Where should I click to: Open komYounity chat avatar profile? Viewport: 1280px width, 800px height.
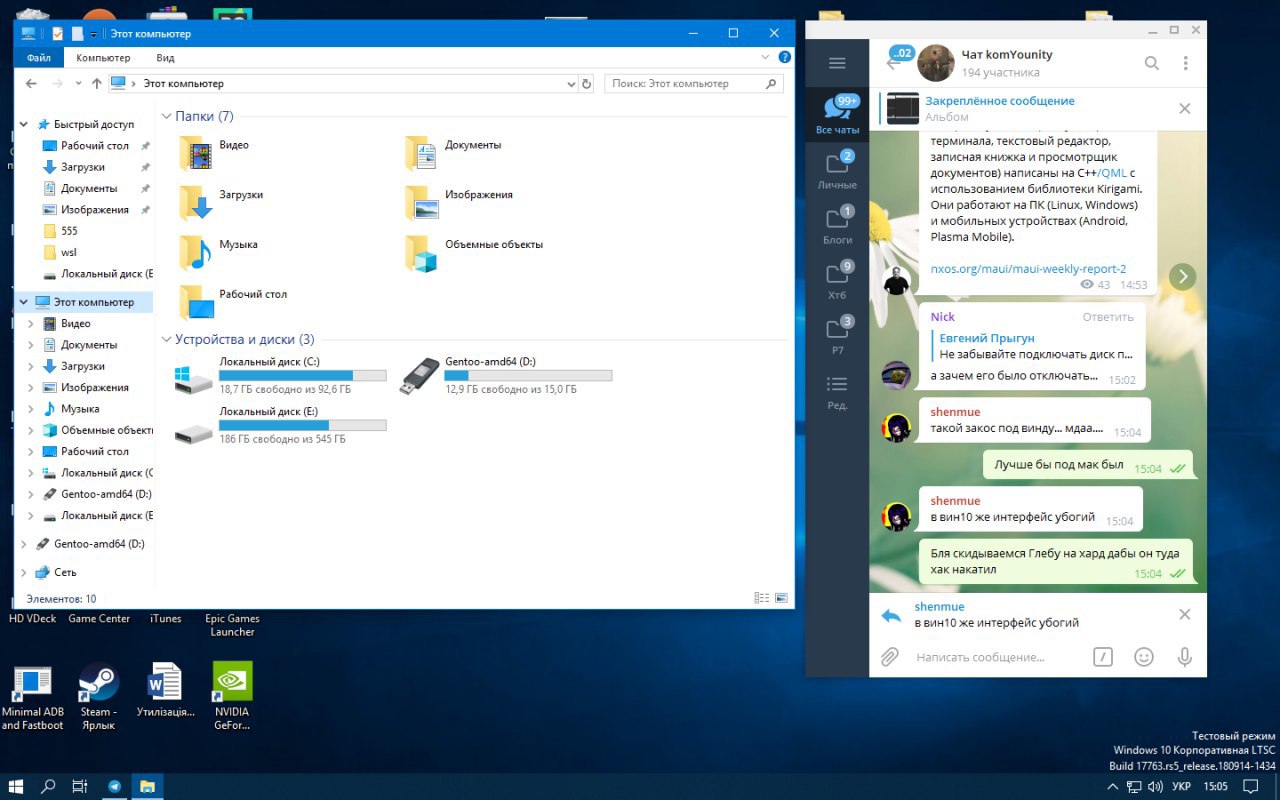point(935,63)
